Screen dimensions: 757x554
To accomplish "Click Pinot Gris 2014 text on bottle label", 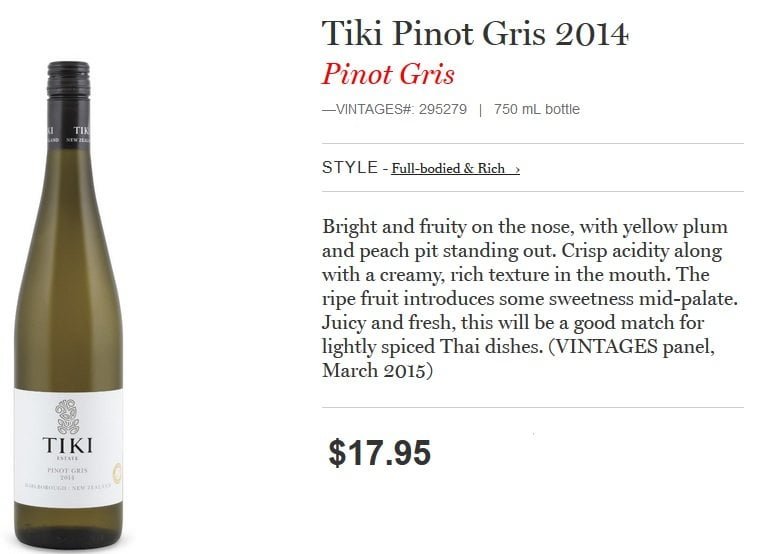I will pyautogui.click(x=68, y=473).
